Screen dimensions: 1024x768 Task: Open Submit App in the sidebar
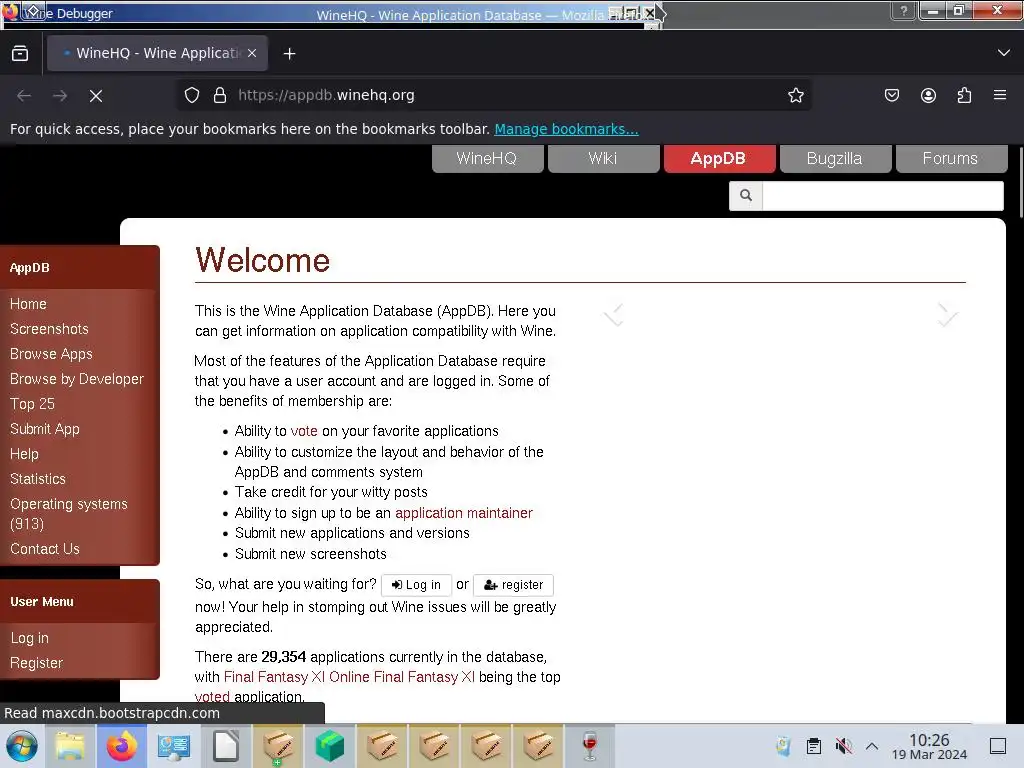(44, 429)
